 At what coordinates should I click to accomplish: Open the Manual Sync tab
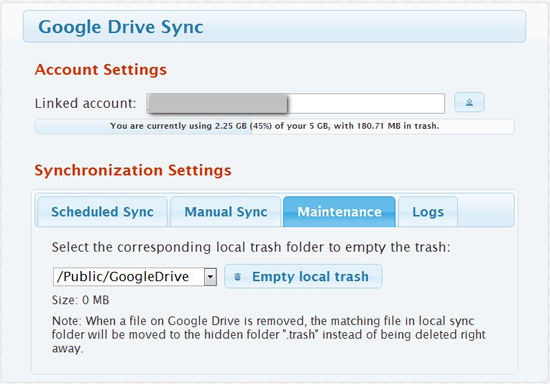pos(226,211)
